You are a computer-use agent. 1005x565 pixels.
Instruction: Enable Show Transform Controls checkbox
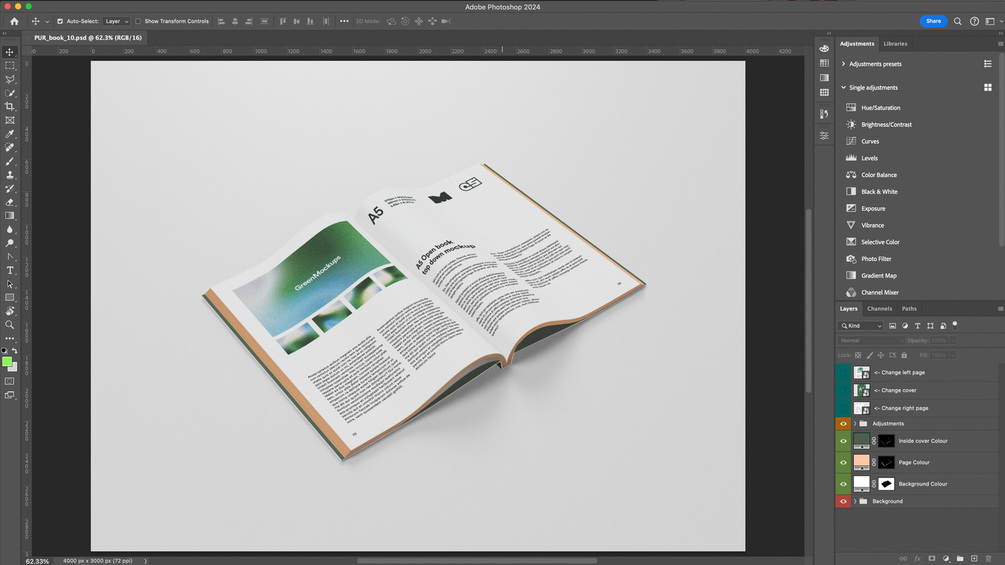point(138,21)
